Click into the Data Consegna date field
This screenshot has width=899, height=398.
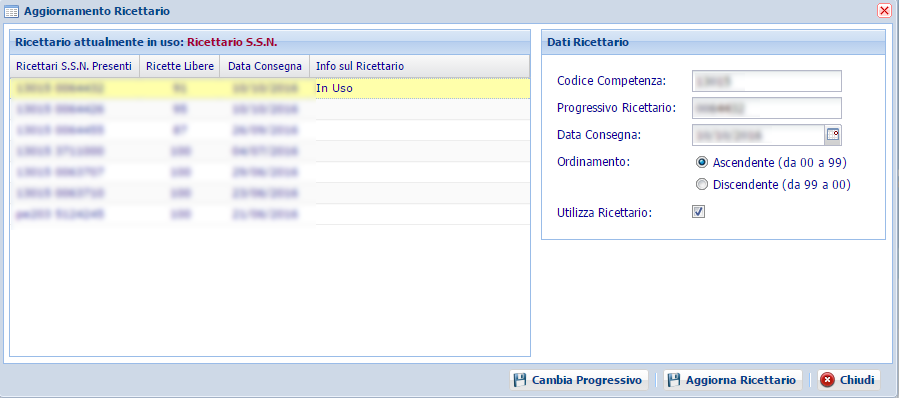tap(758, 135)
